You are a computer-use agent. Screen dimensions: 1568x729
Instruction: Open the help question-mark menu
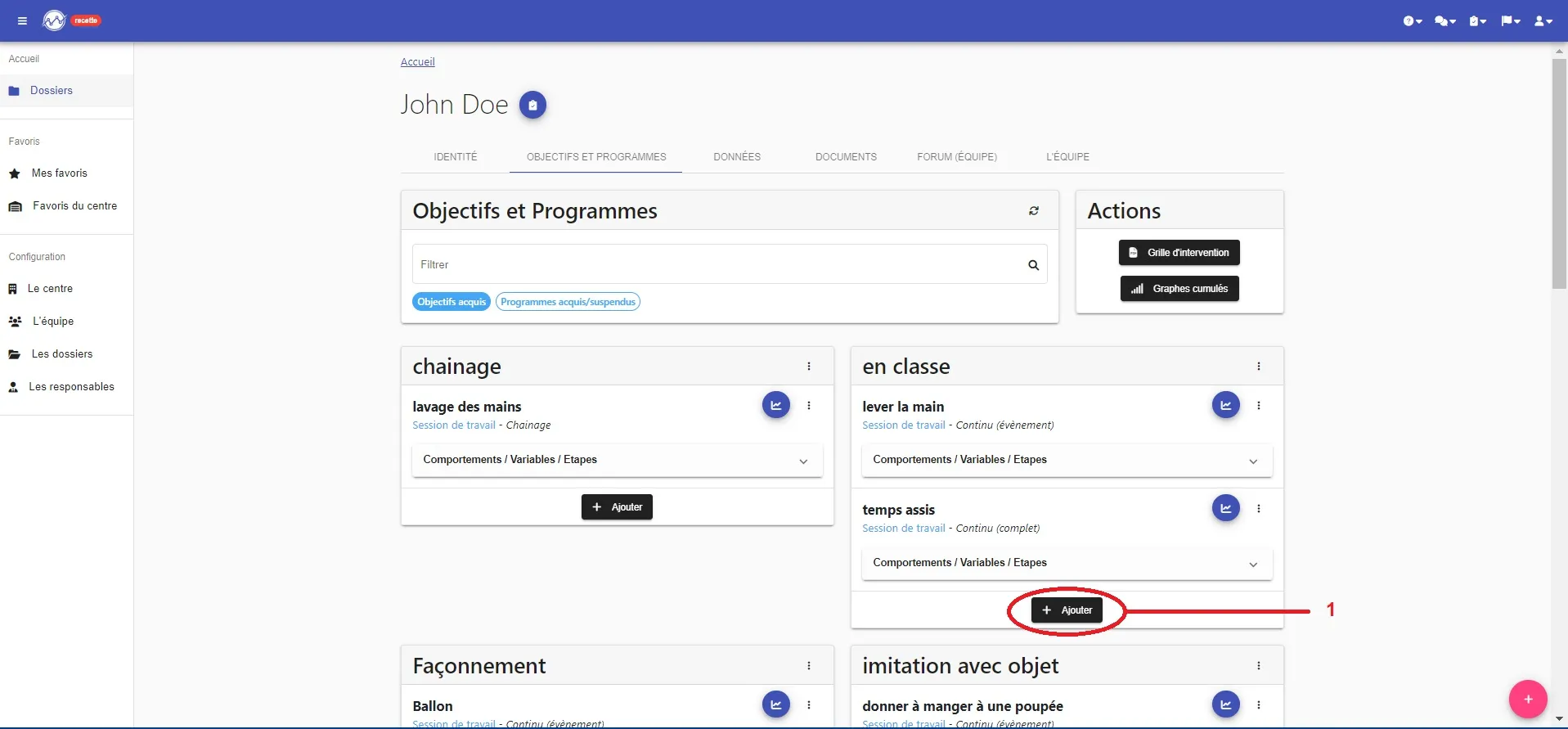pos(1413,21)
